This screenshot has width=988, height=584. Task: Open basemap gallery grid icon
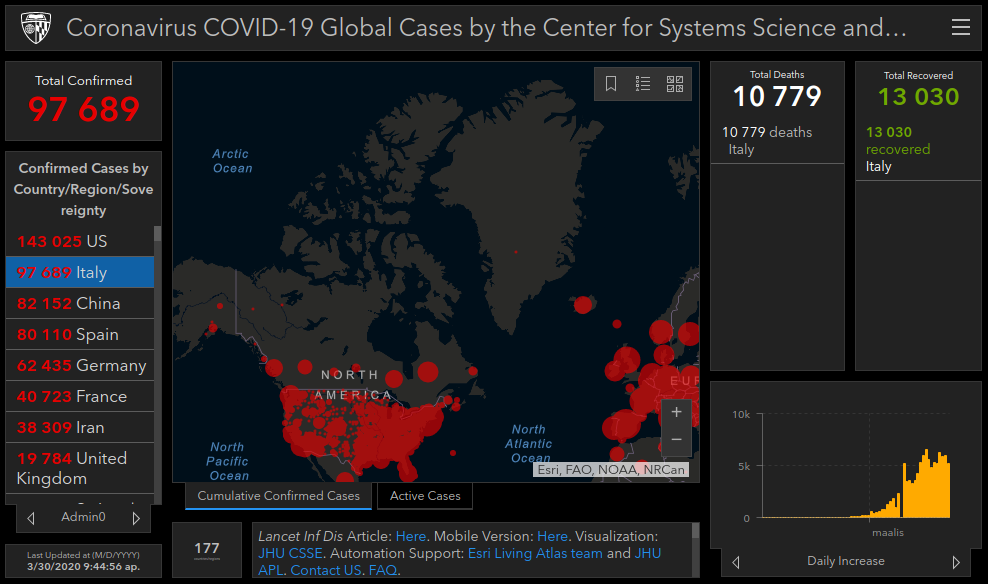click(675, 84)
